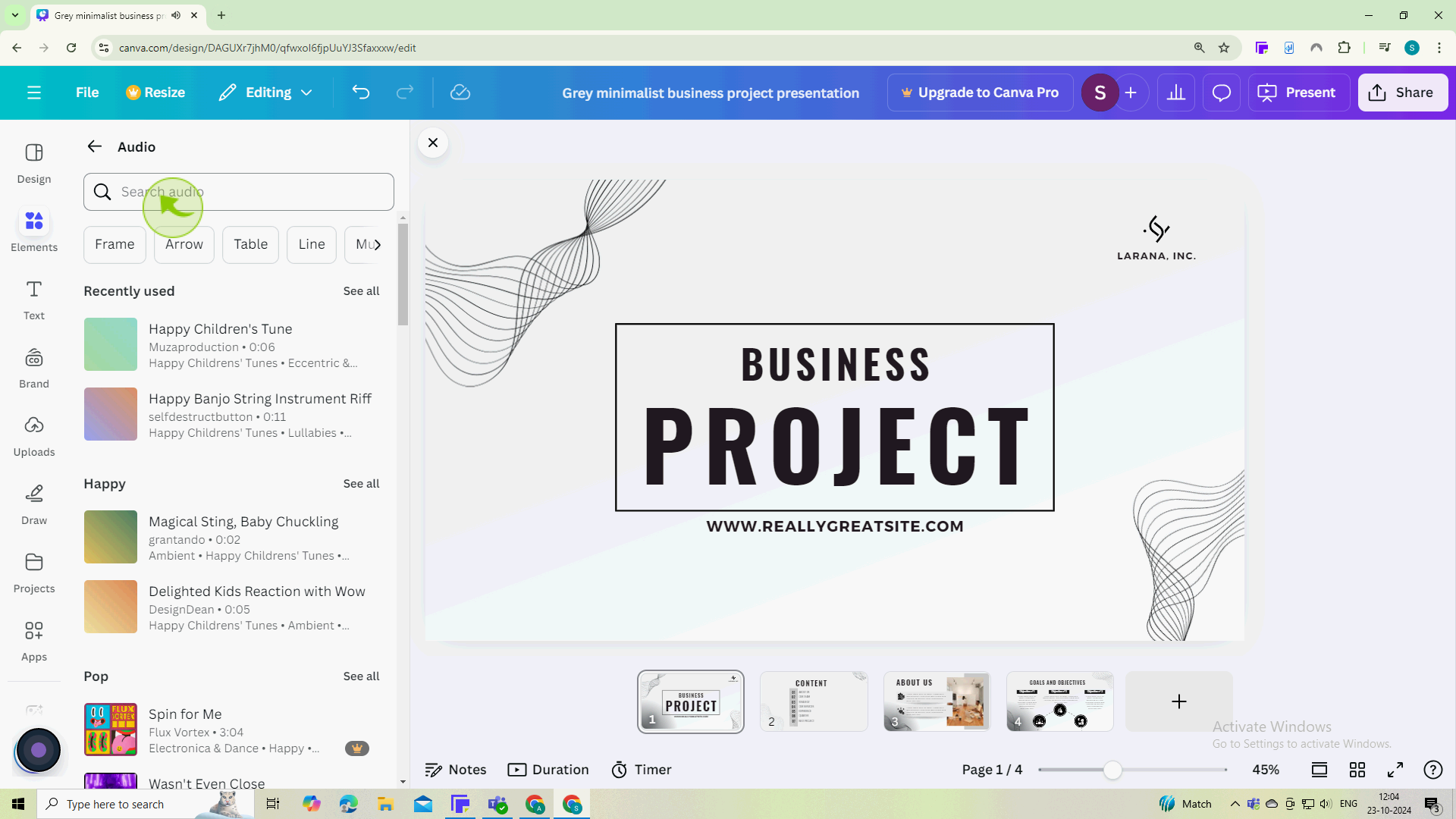1456x819 pixels.
Task: Select Magical Sting, Baby Chuckling track
Action: 231,538
